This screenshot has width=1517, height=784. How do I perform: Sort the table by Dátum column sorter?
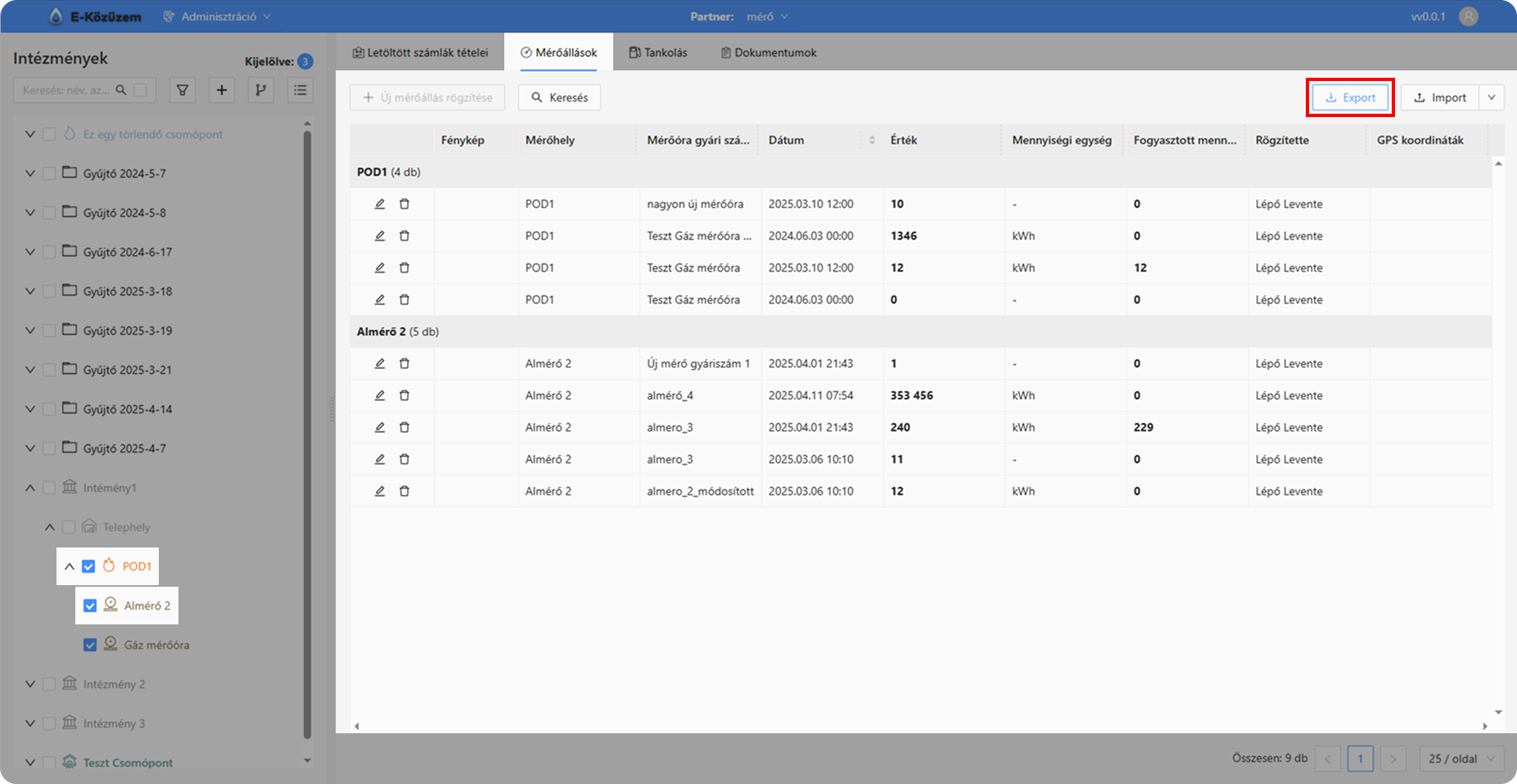872,140
